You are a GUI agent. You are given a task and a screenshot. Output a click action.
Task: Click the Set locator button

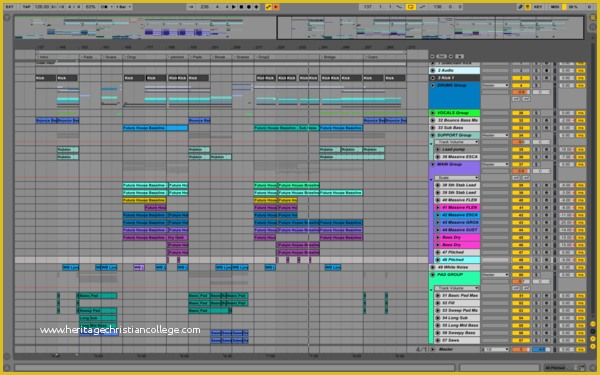click(x=442, y=56)
